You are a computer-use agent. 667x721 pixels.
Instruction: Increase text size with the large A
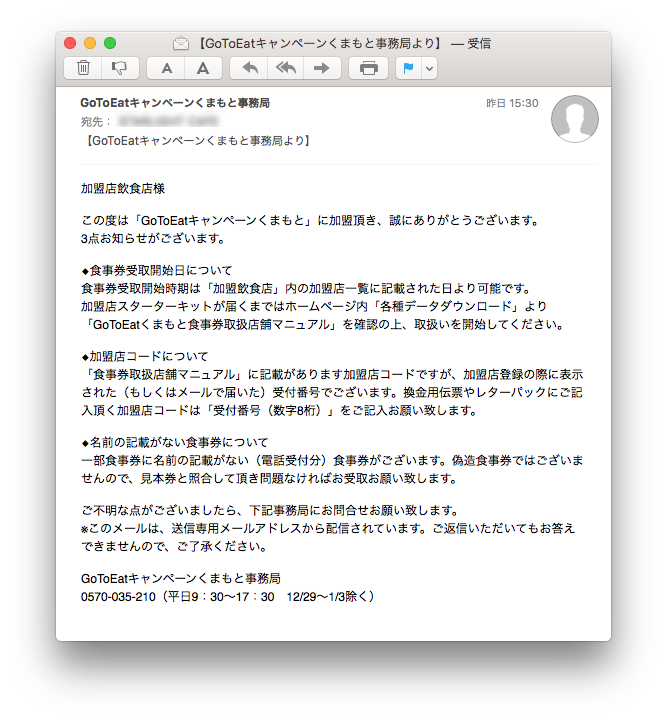(x=203, y=68)
